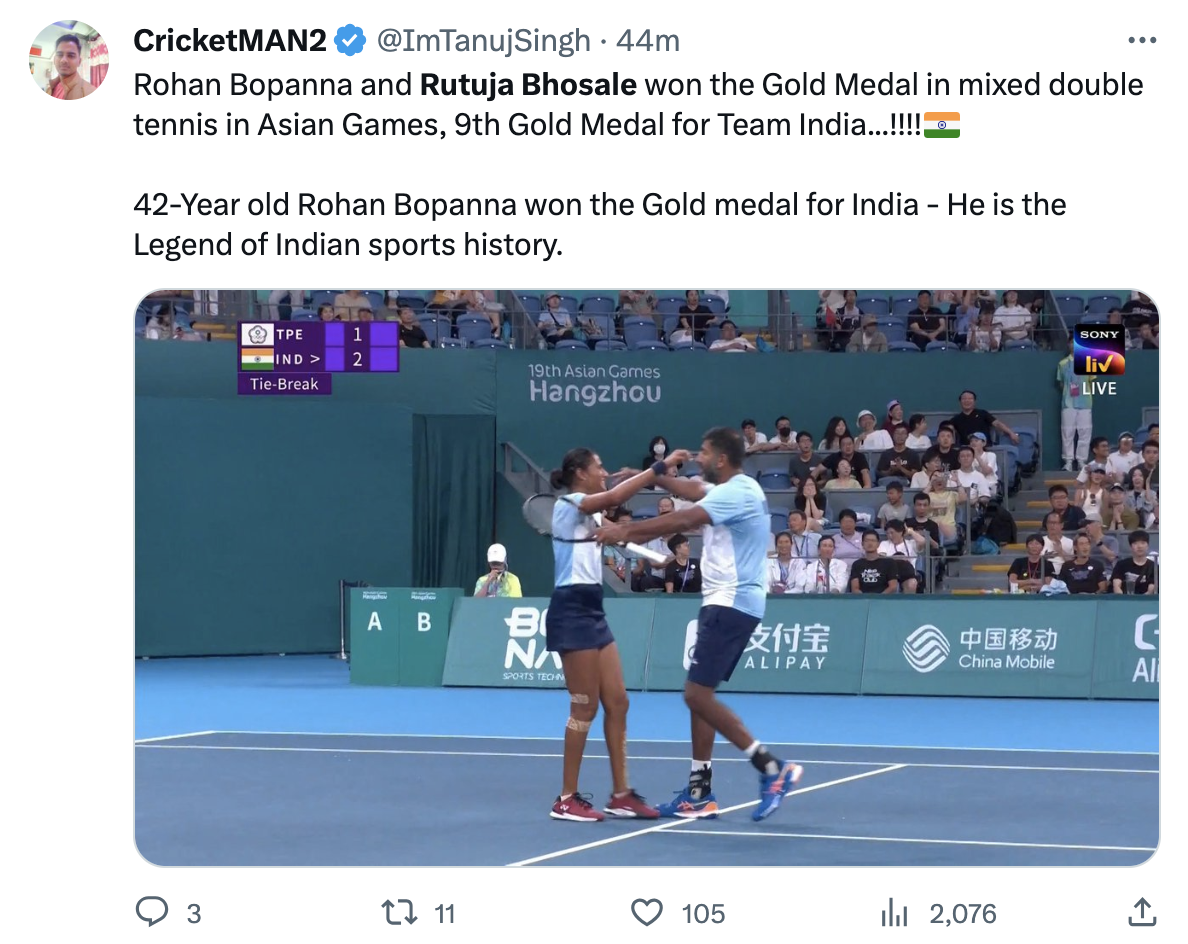Click the Rutuja Bhosale bold text
Viewport: 1188px width, 944px height.
(x=528, y=85)
